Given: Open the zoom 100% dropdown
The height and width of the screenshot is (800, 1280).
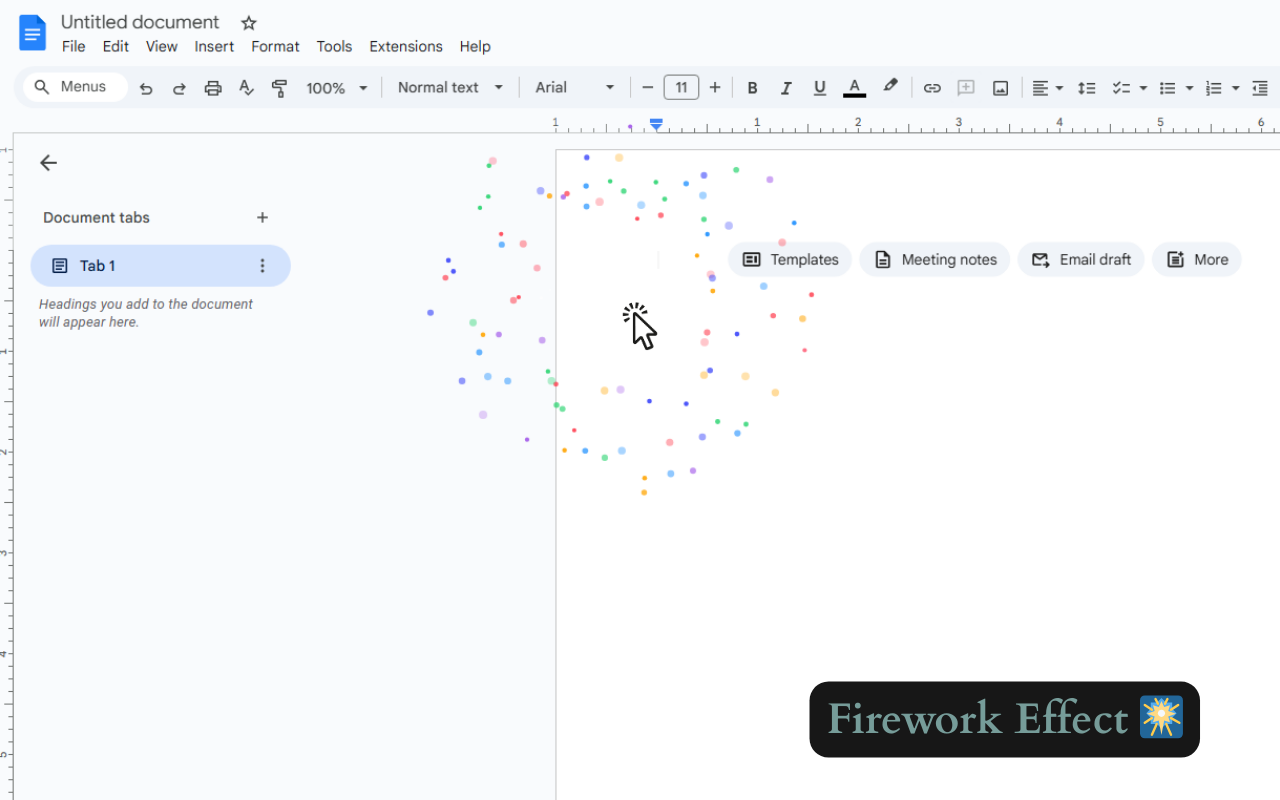Looking at the screenshot, I should tap(337, 88).
